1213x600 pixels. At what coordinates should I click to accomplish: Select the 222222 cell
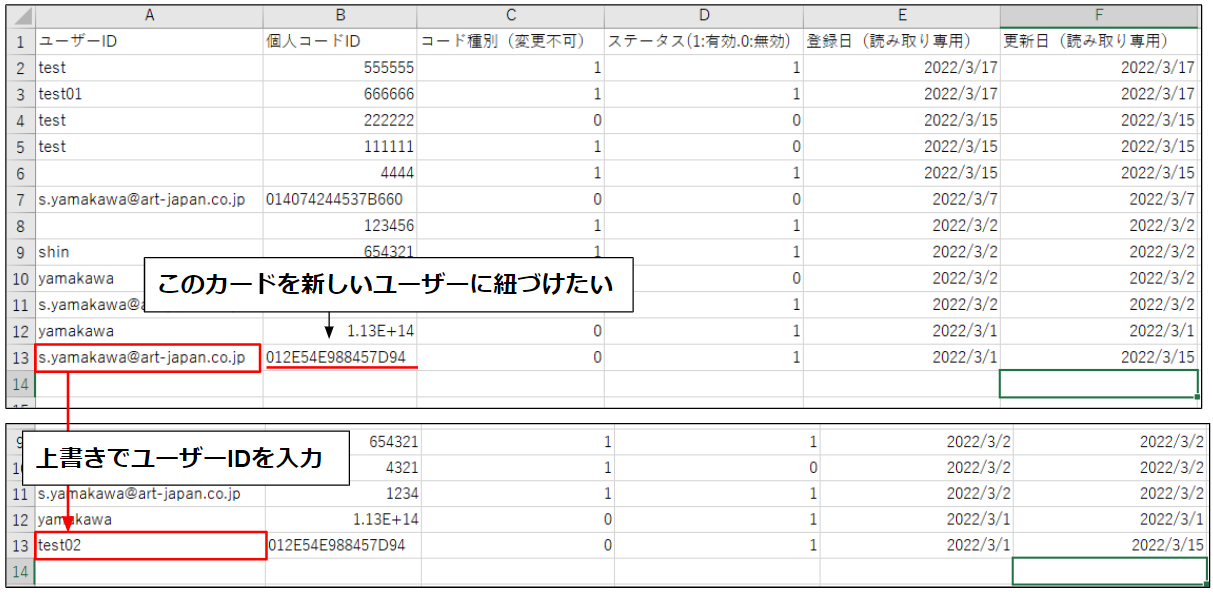[x=341, y=120]
